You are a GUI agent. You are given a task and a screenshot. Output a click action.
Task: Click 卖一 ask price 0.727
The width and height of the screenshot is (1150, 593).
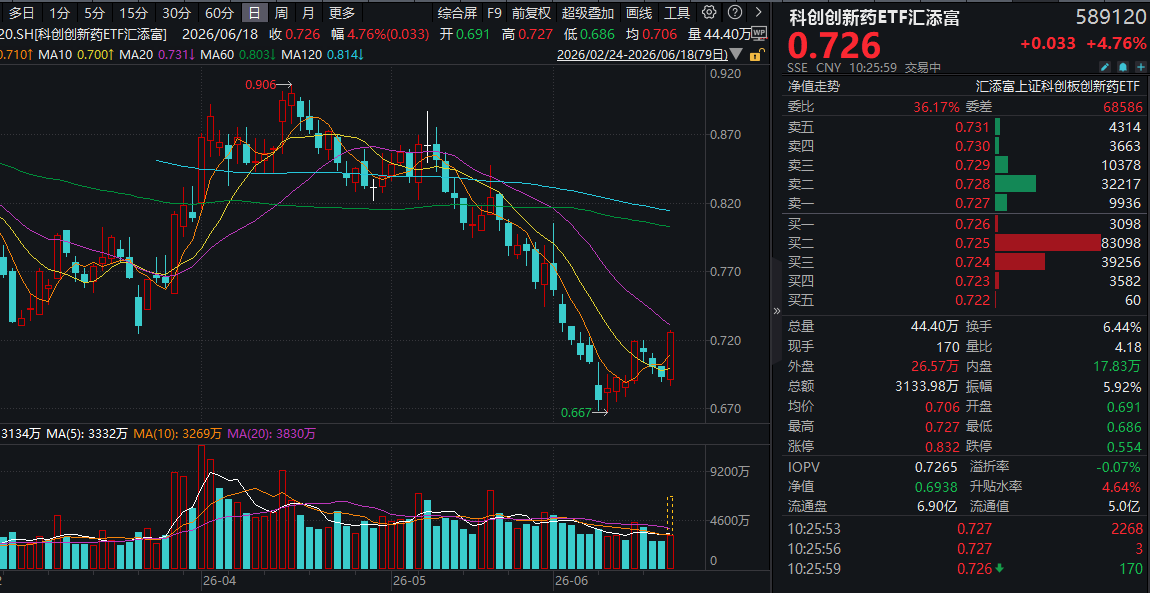pyautogui.click(x=973, y=203)
